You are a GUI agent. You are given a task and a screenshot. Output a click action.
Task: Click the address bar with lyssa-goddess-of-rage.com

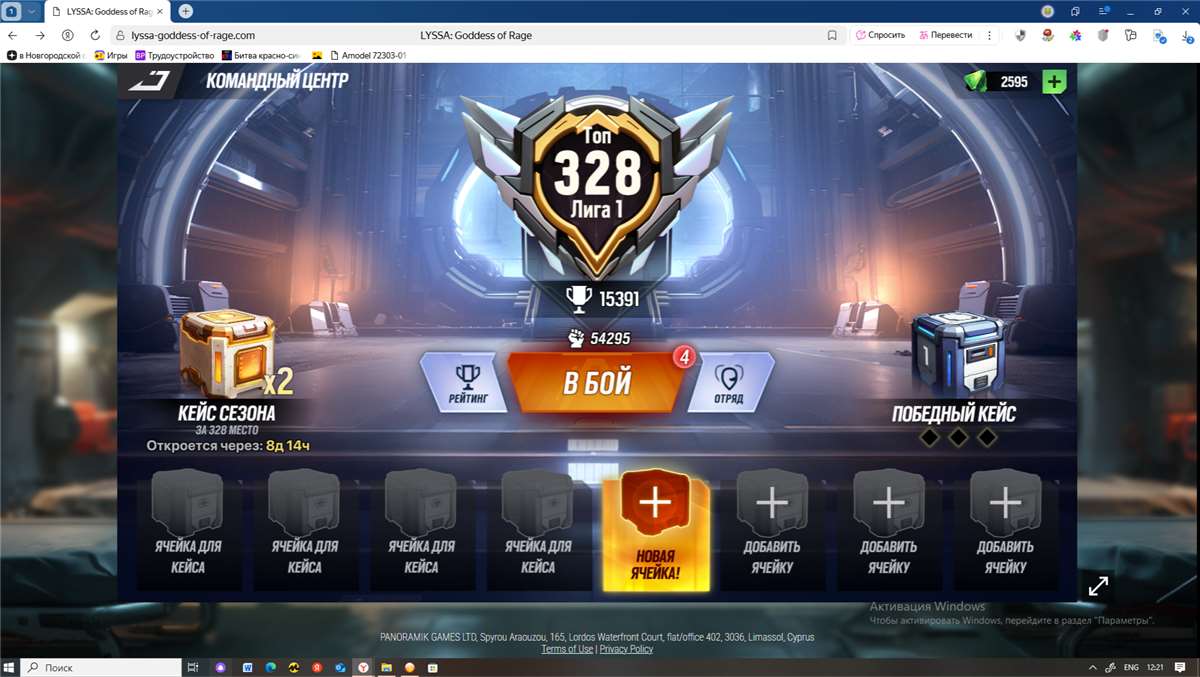pyautogui.click(x=478, y=35)
